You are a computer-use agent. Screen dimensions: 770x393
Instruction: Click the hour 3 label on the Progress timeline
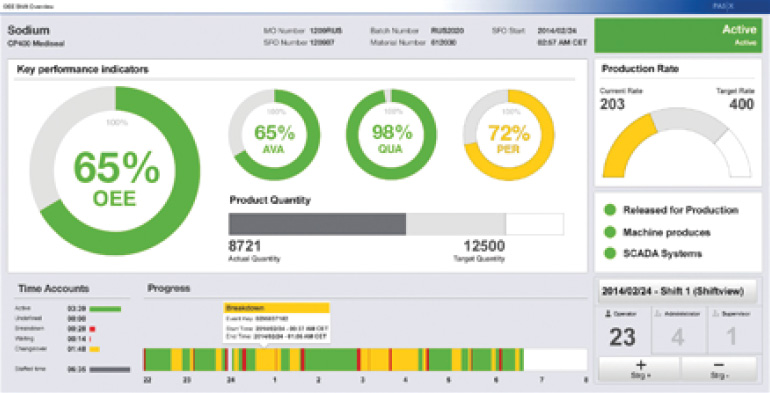coord(362,380)
